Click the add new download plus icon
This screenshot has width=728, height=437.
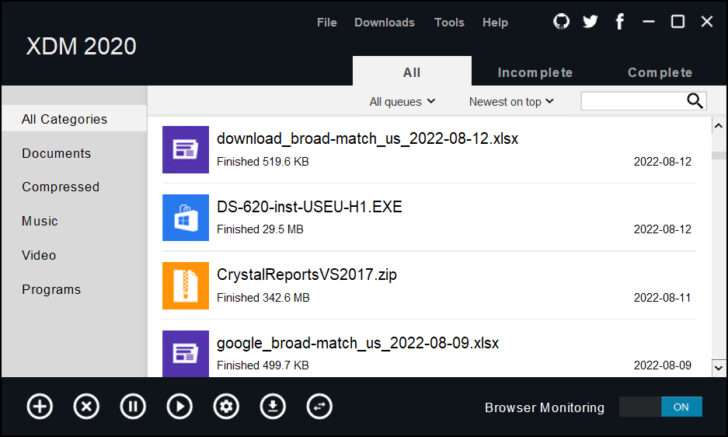click(x=39, y=407)
